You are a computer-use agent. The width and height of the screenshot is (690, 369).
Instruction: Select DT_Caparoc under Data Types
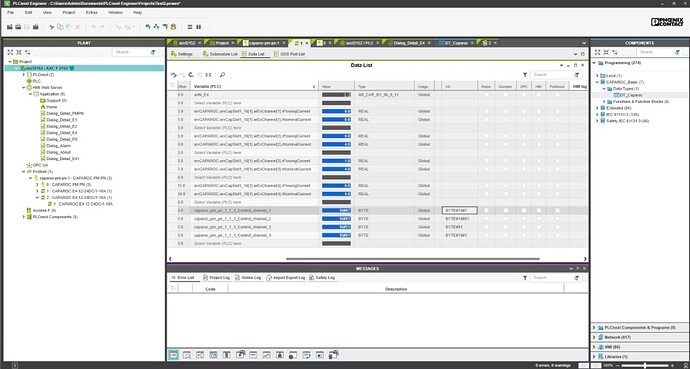click(631, 95)
